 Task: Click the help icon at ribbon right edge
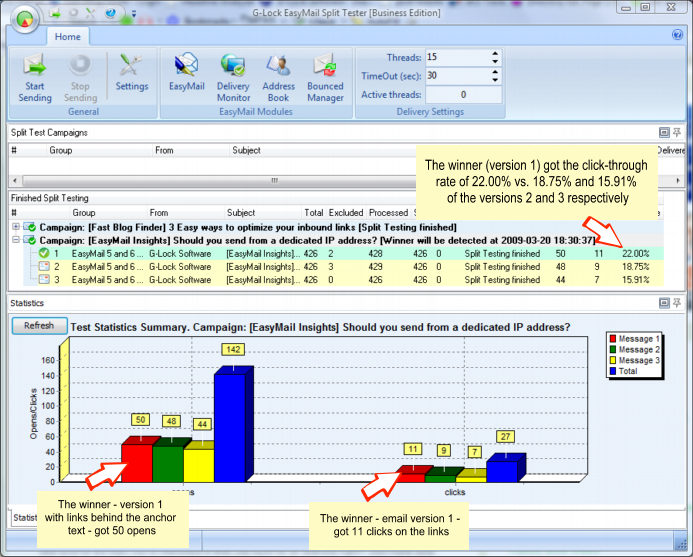tap(677, 34)
